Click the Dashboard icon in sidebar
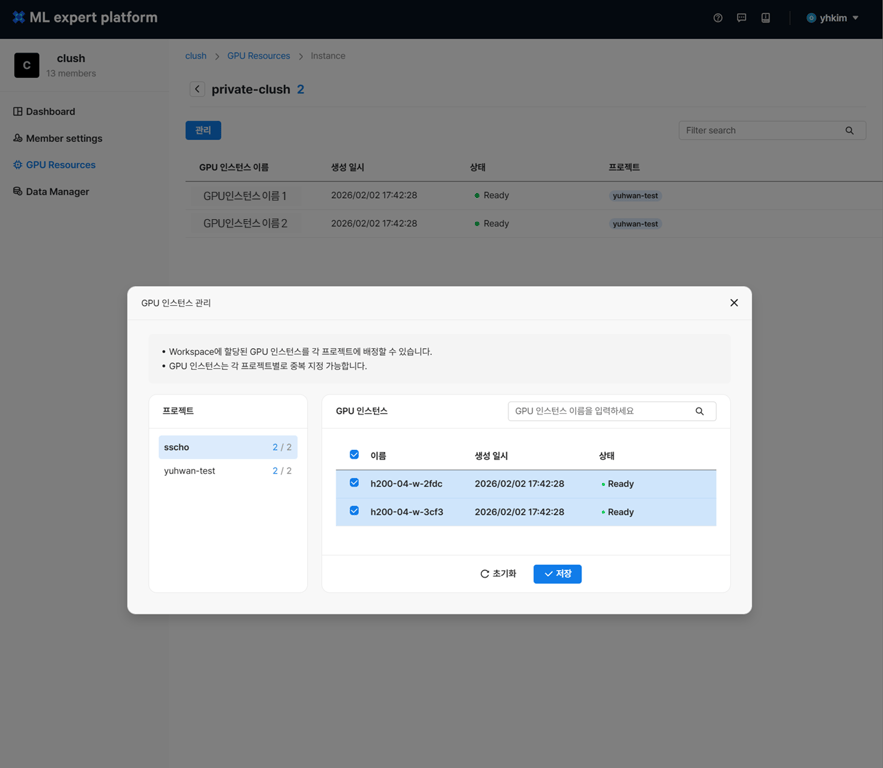This screenshot has width=883, height=768. coord(17,111)
